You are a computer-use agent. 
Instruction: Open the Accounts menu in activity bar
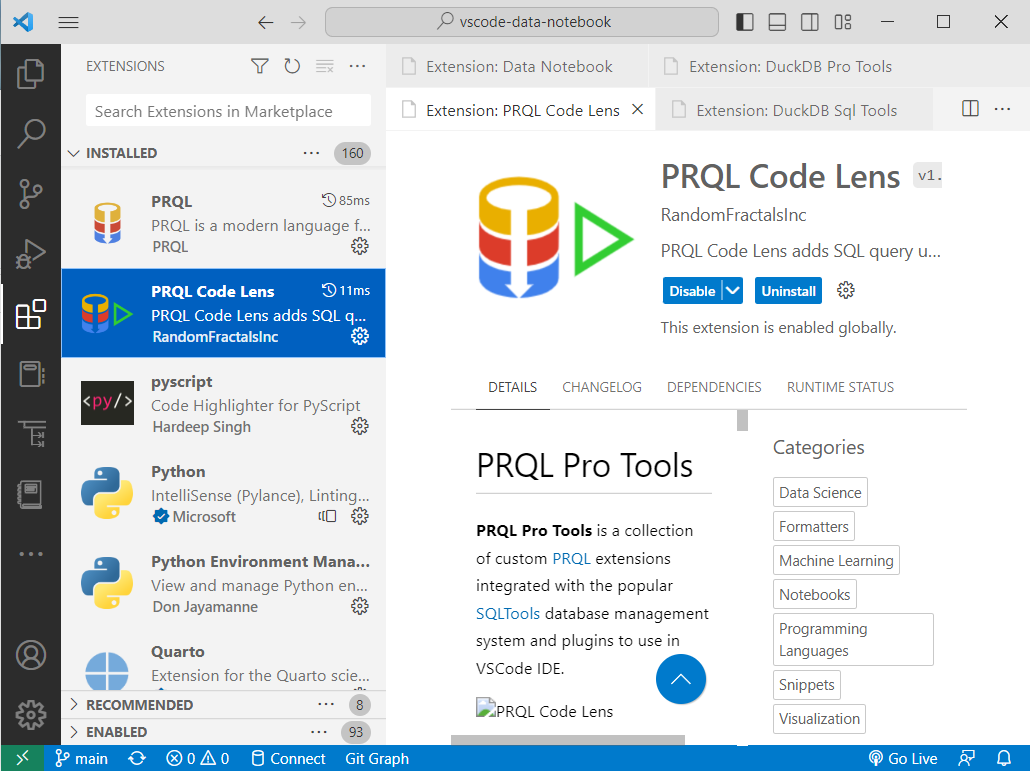coord(30,655)
